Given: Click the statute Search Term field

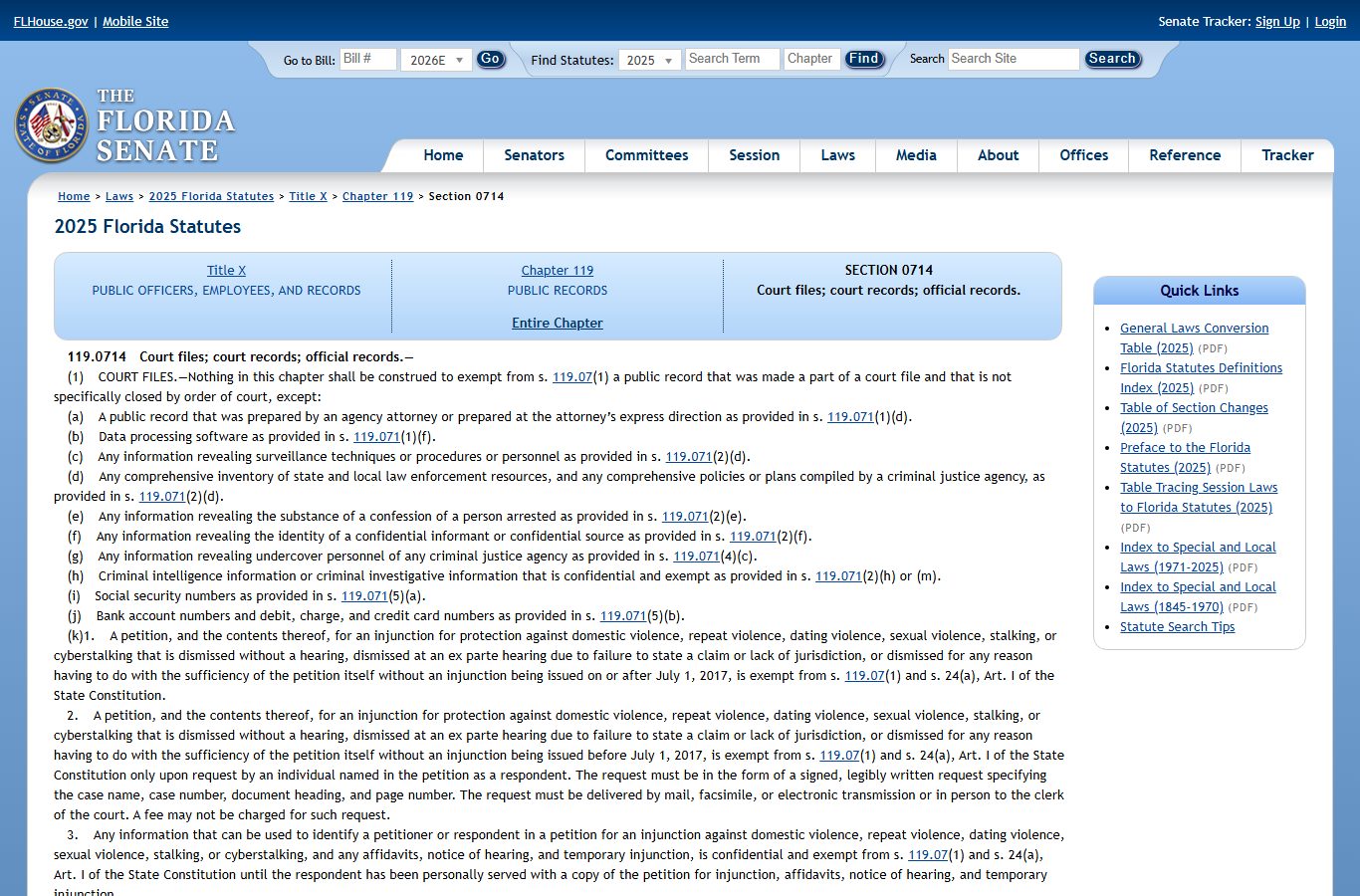Looking at the screenshot, I should point(732,59).
